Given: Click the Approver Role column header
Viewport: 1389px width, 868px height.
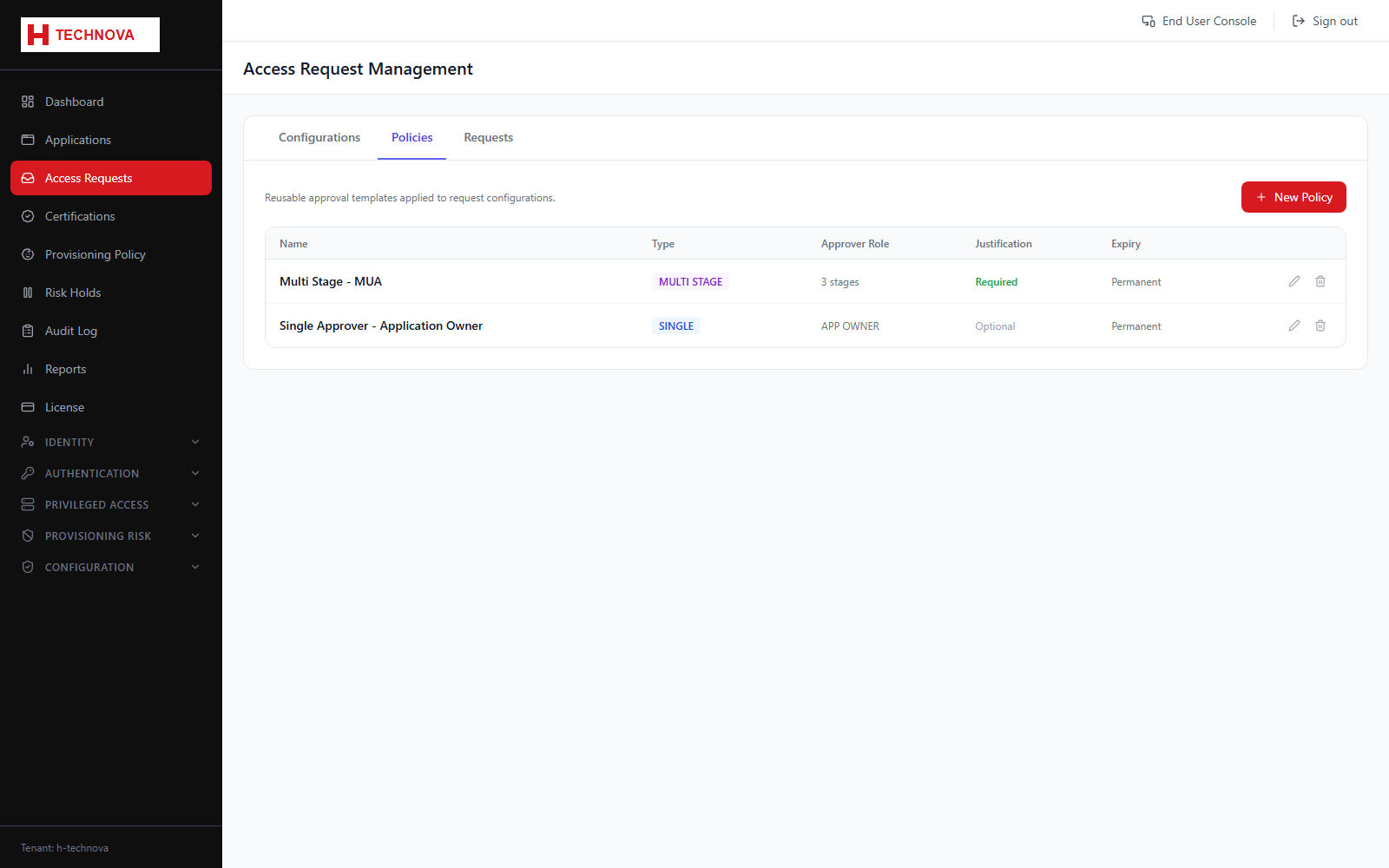Looking at the screenshot, I should (855, 244).
